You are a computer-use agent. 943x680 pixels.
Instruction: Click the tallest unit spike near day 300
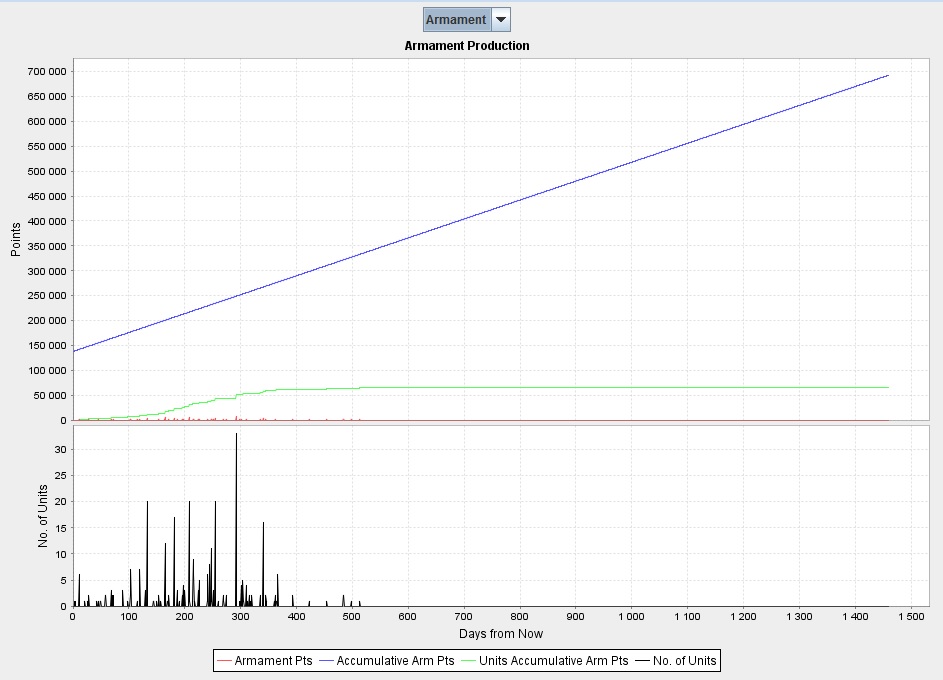pos(236,434)
